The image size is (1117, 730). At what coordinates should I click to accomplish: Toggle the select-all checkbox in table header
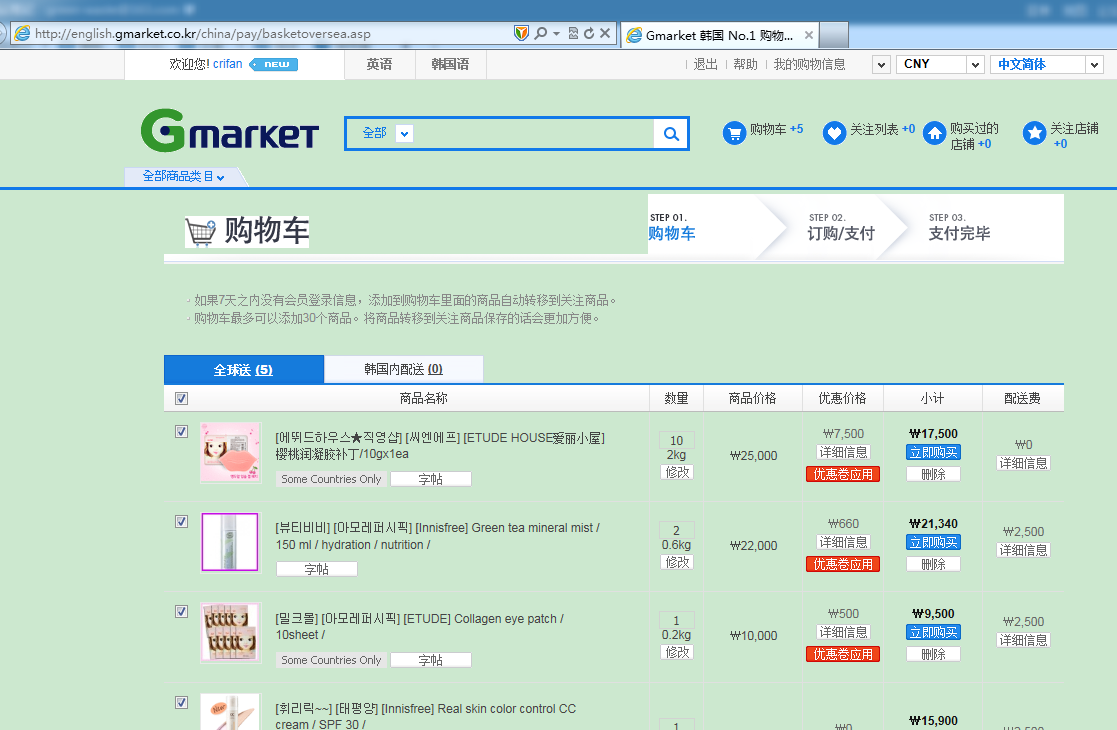tap(182, 398)
